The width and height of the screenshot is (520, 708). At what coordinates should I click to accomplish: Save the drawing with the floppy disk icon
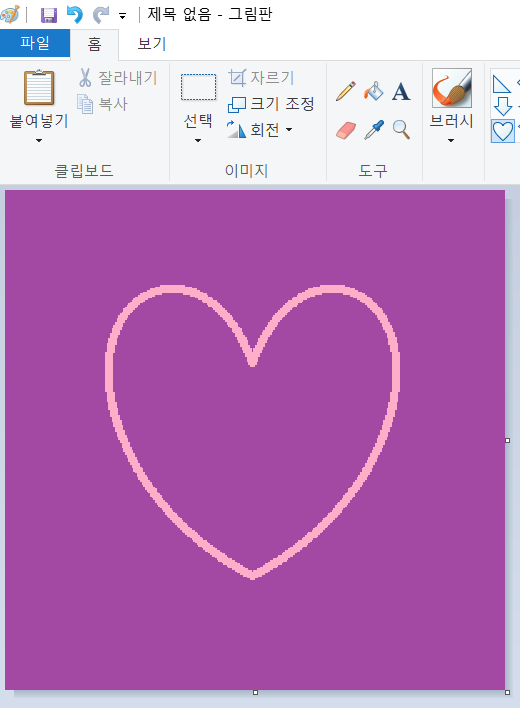tap(49, 15)
